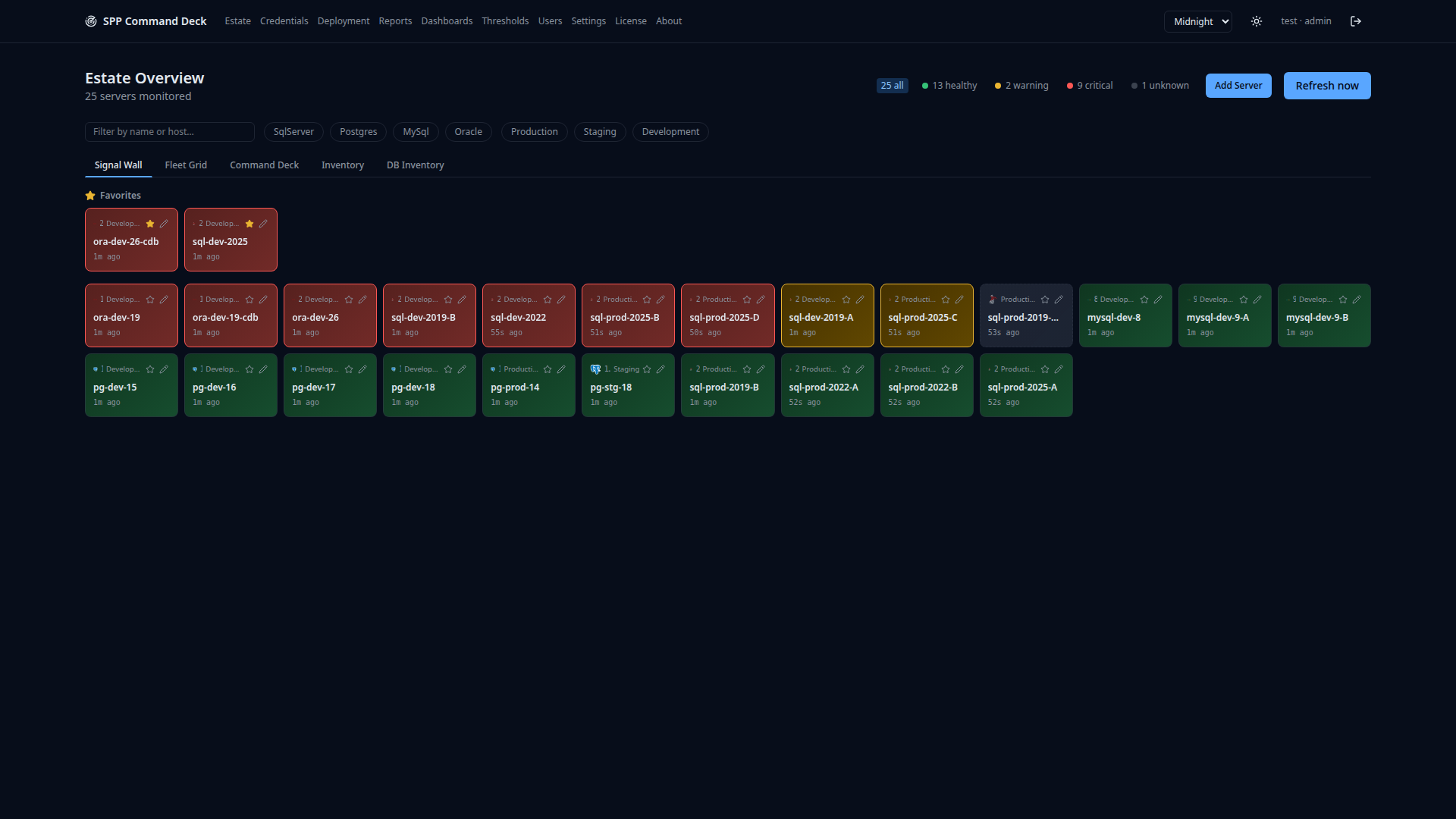1456x819 pixels.
Task: Click pencil icon on mysql-dev-9-A card
Action: tap(1257, 300)
